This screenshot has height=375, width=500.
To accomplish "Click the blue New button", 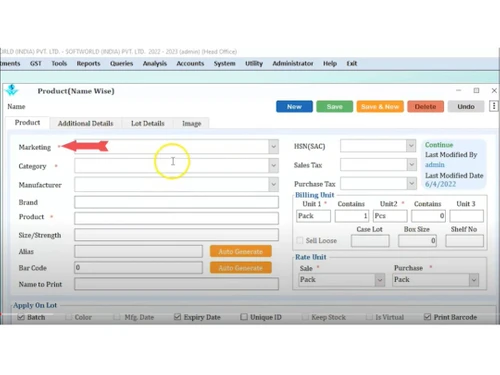I will pyautogui.click(x=294, y=107).
